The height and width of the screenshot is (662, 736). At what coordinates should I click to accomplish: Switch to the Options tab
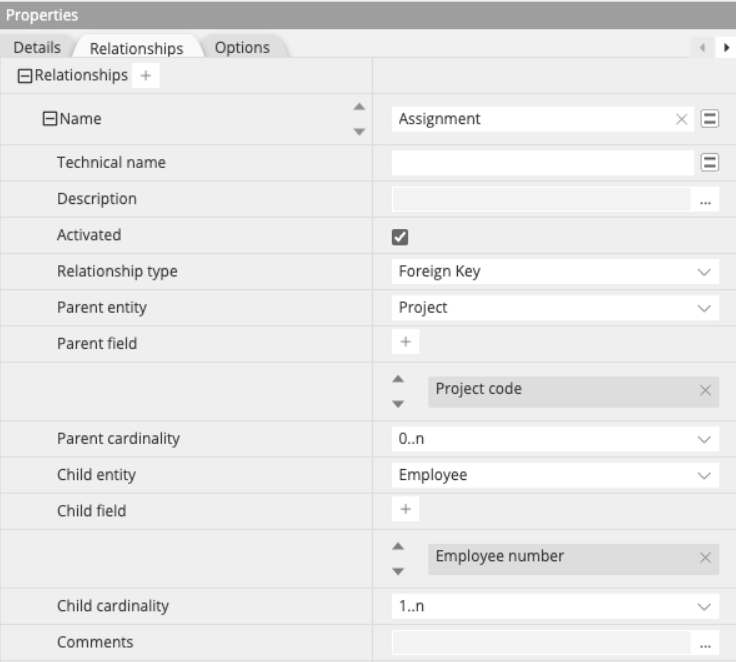click(x=241, y=48)
